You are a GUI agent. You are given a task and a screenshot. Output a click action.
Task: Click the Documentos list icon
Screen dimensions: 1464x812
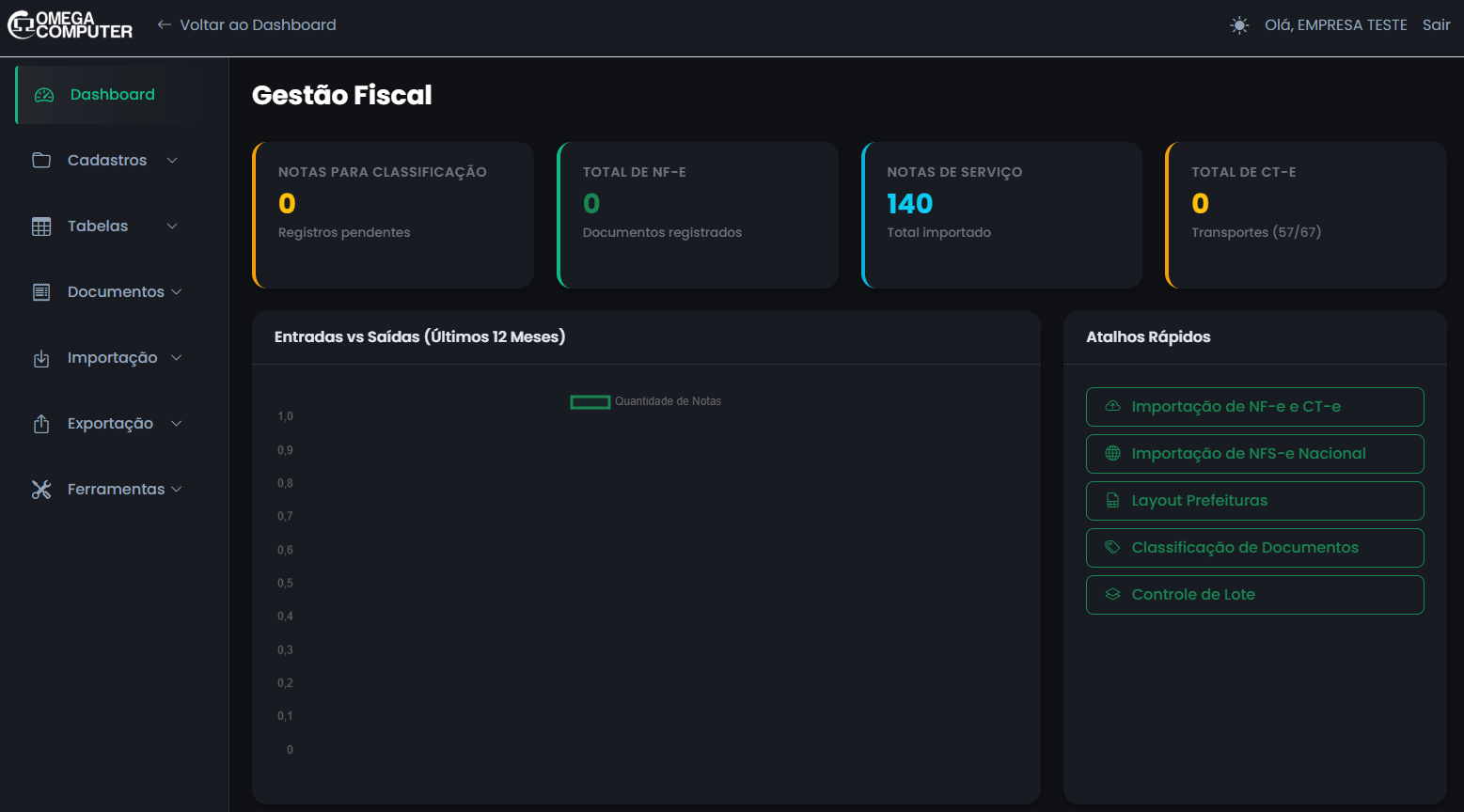coord(41,292)
